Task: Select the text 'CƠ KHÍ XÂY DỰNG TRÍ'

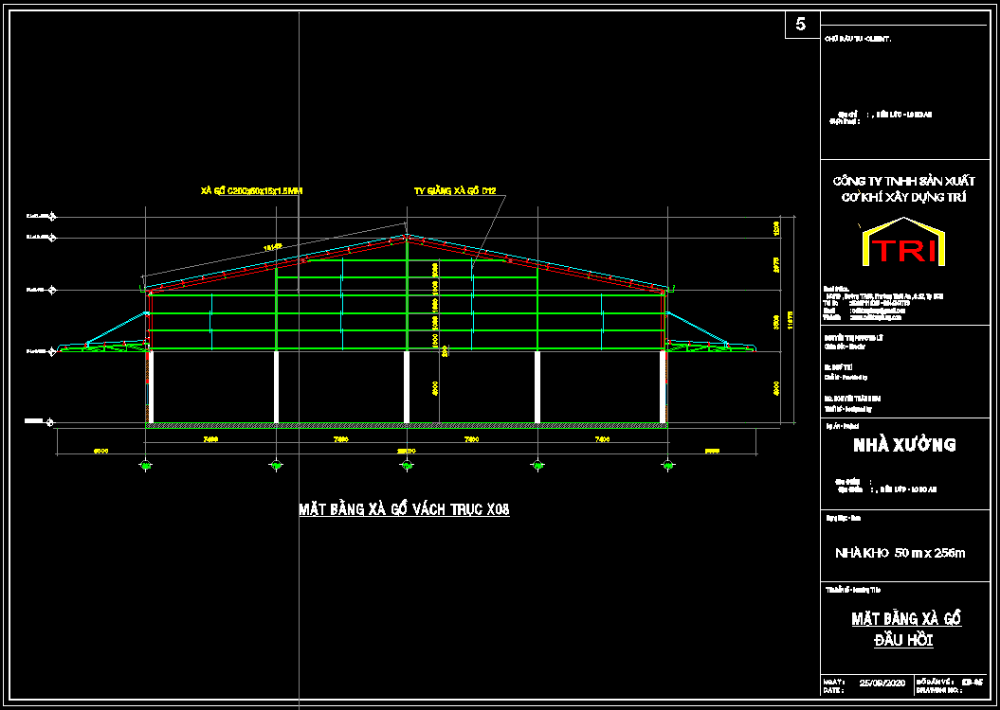Action: 903,198
